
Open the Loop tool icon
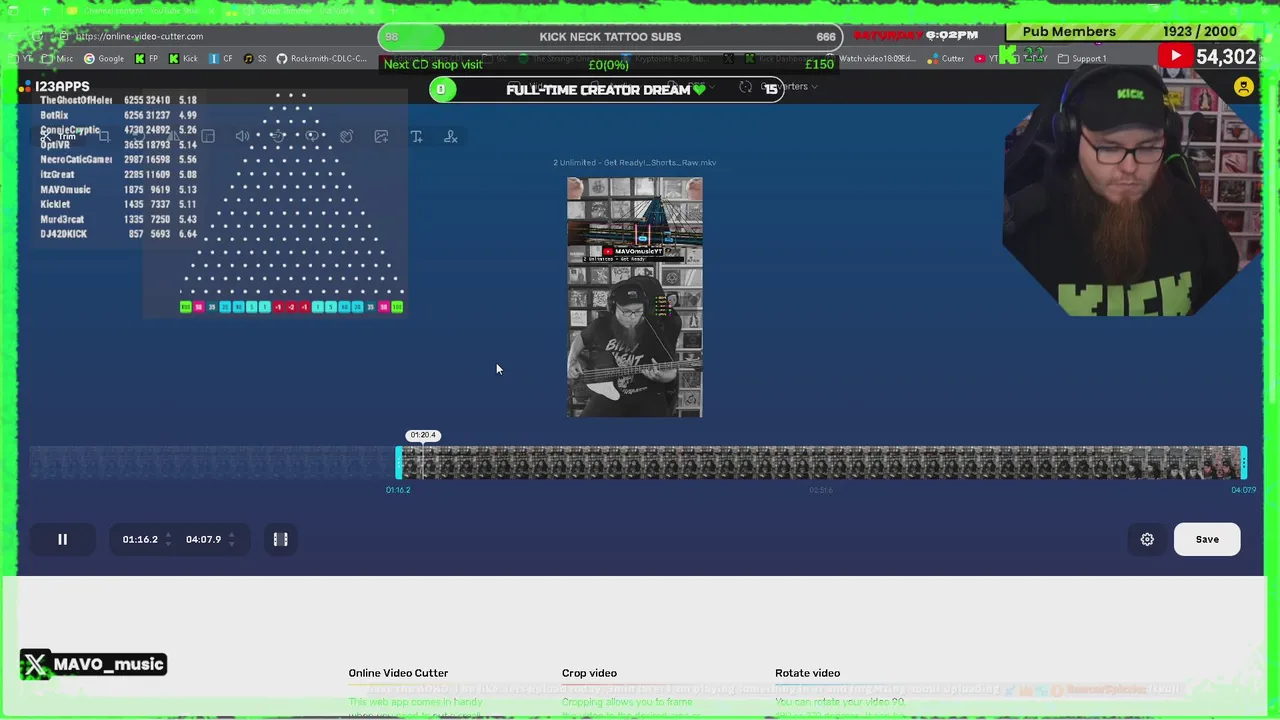[x=312, y=136]
